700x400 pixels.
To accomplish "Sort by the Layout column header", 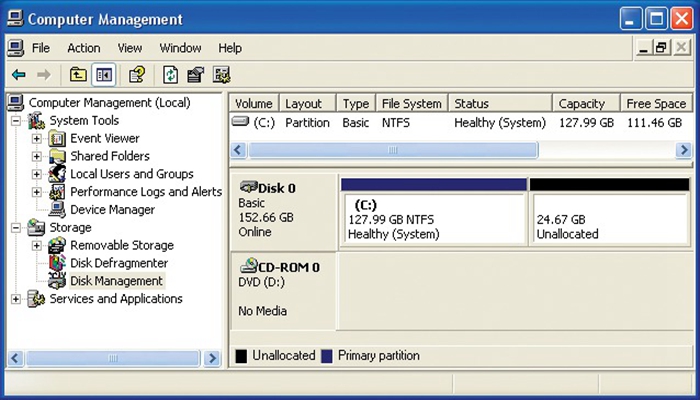I will point(308,103).
